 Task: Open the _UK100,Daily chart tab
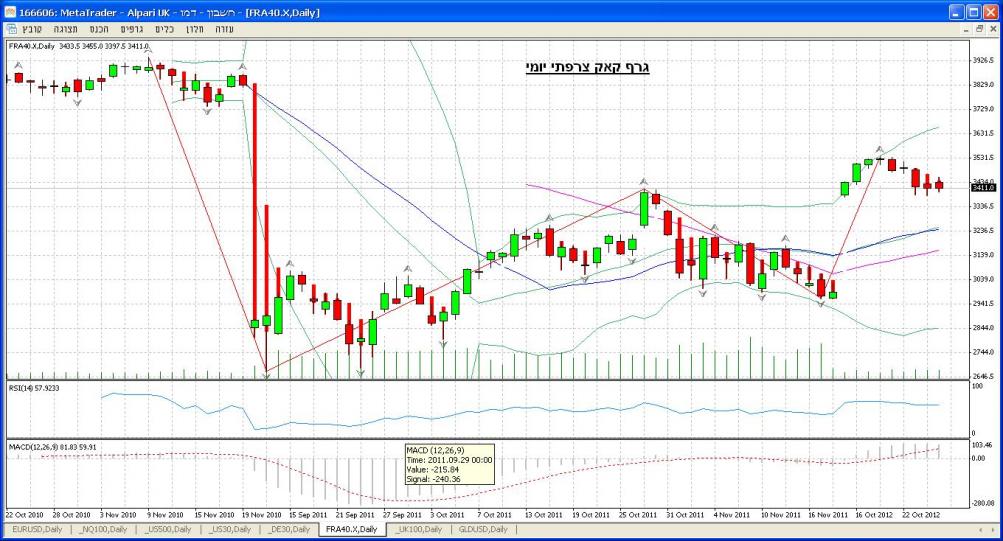[x=421, y=529]
